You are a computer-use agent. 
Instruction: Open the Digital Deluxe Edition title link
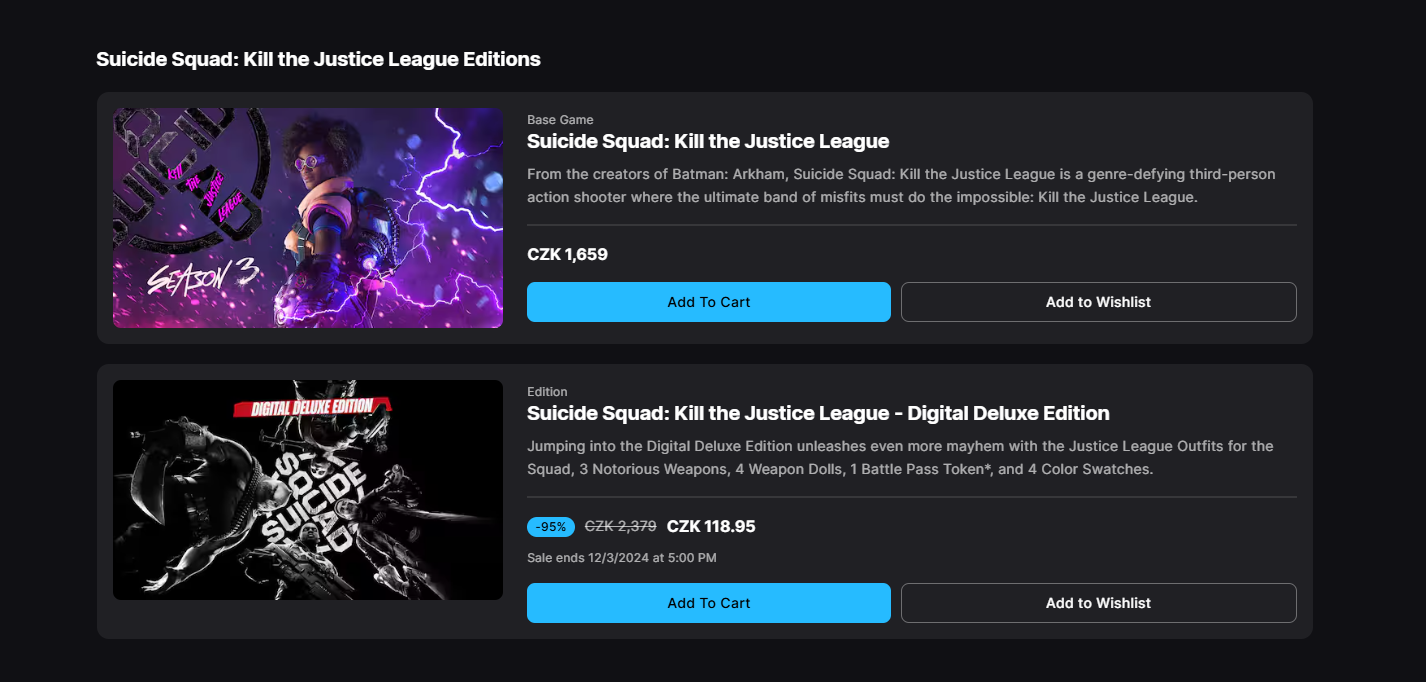click(818, 413)
